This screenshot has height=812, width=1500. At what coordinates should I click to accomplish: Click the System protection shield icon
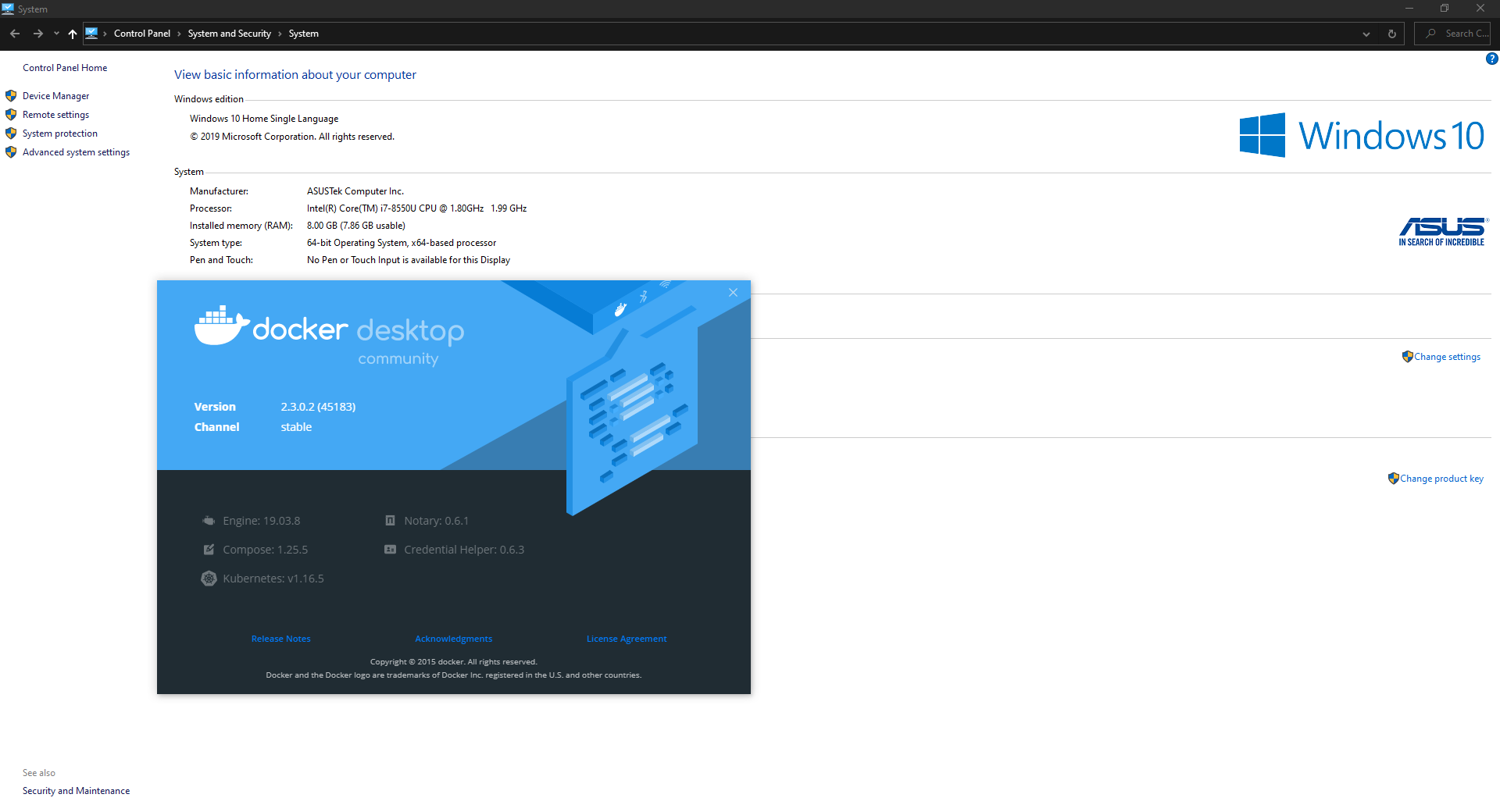click(11, 134)
